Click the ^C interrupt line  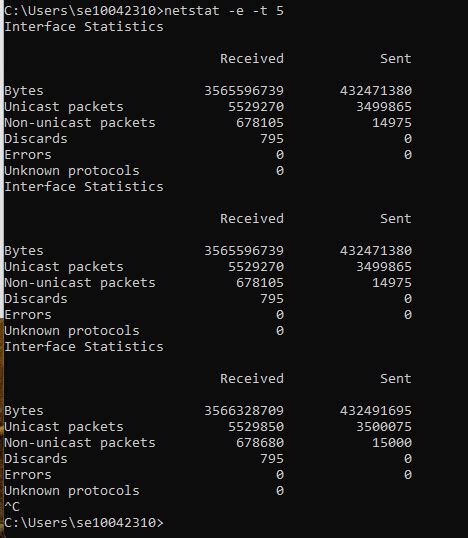pos(12,506)
